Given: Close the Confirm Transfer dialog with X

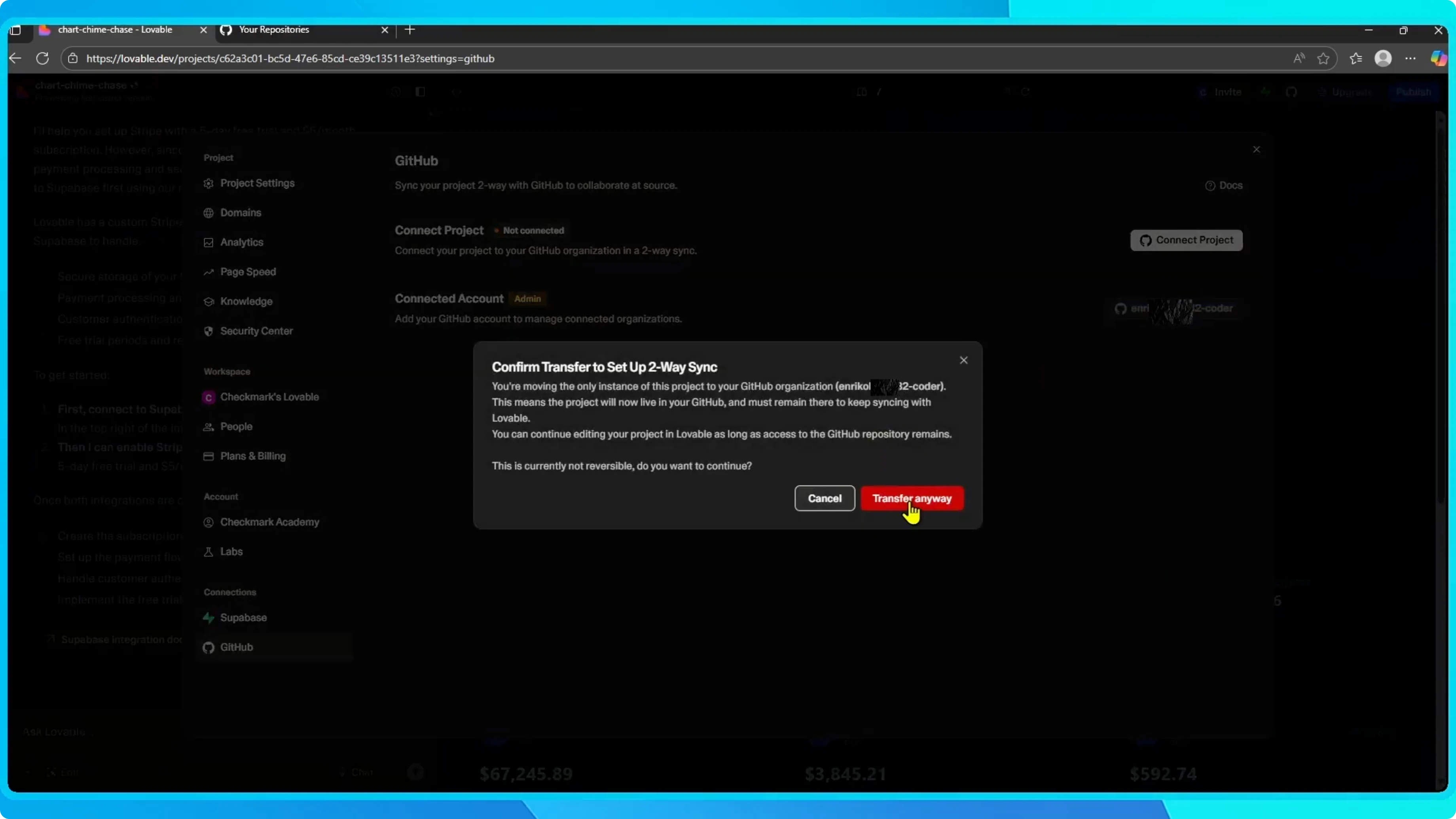Looking at the screenshot, I should coord(964,360).
